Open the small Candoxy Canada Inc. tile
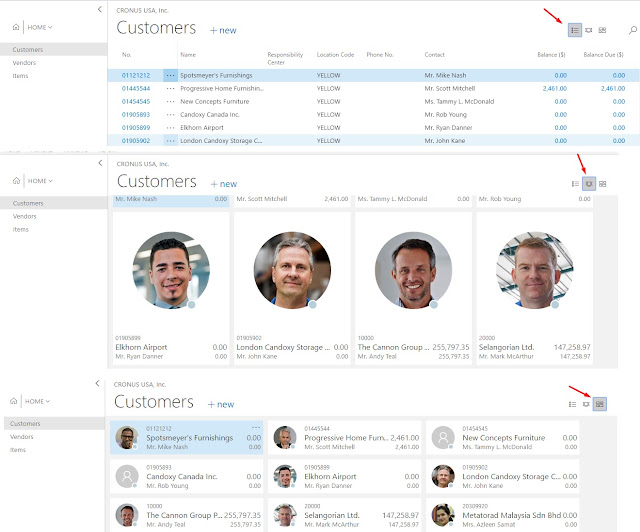This screenshot has width=640, height=532. [x=187, y=476]
